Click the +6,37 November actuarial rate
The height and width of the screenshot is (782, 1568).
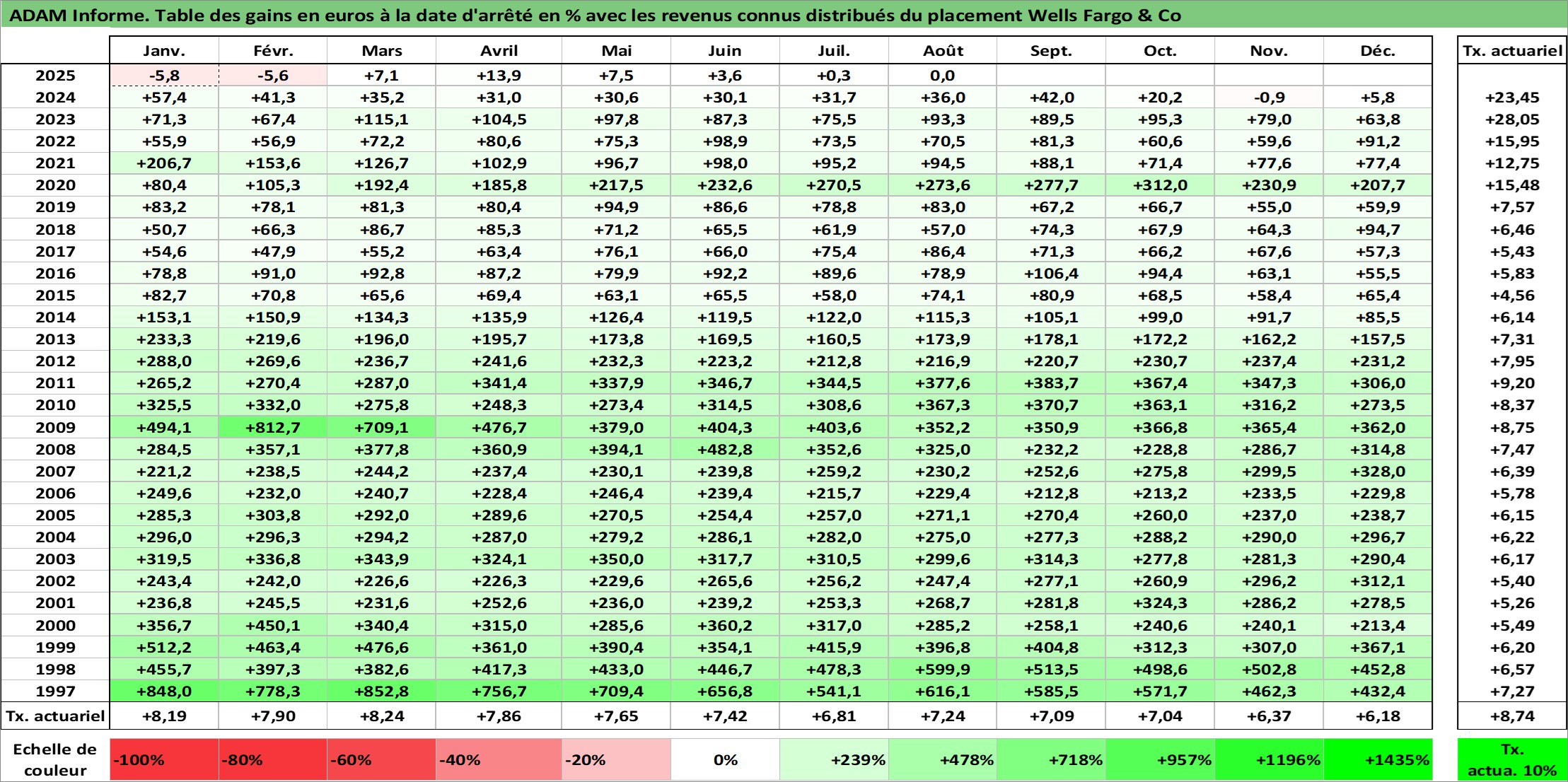1269,716
